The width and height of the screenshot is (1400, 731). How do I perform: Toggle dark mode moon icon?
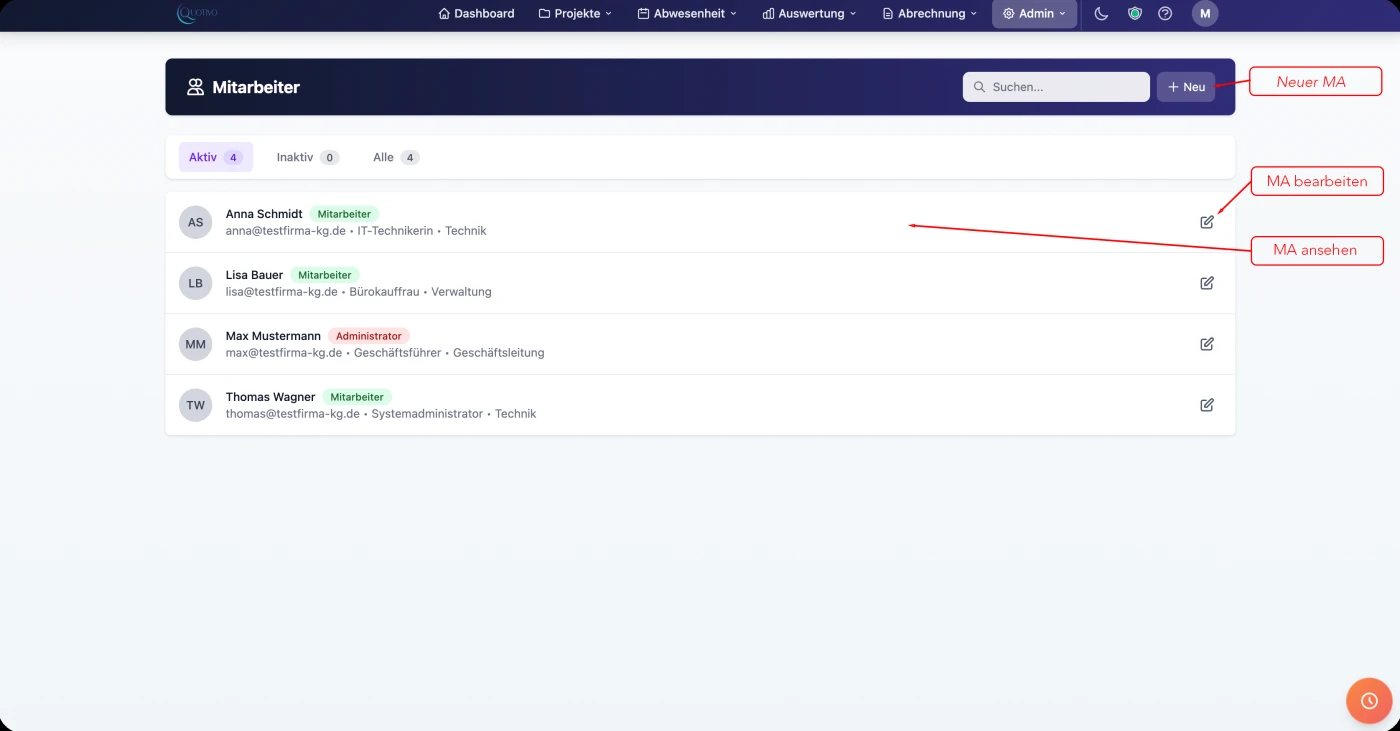pyautogui.click(x=1101, y=14)
